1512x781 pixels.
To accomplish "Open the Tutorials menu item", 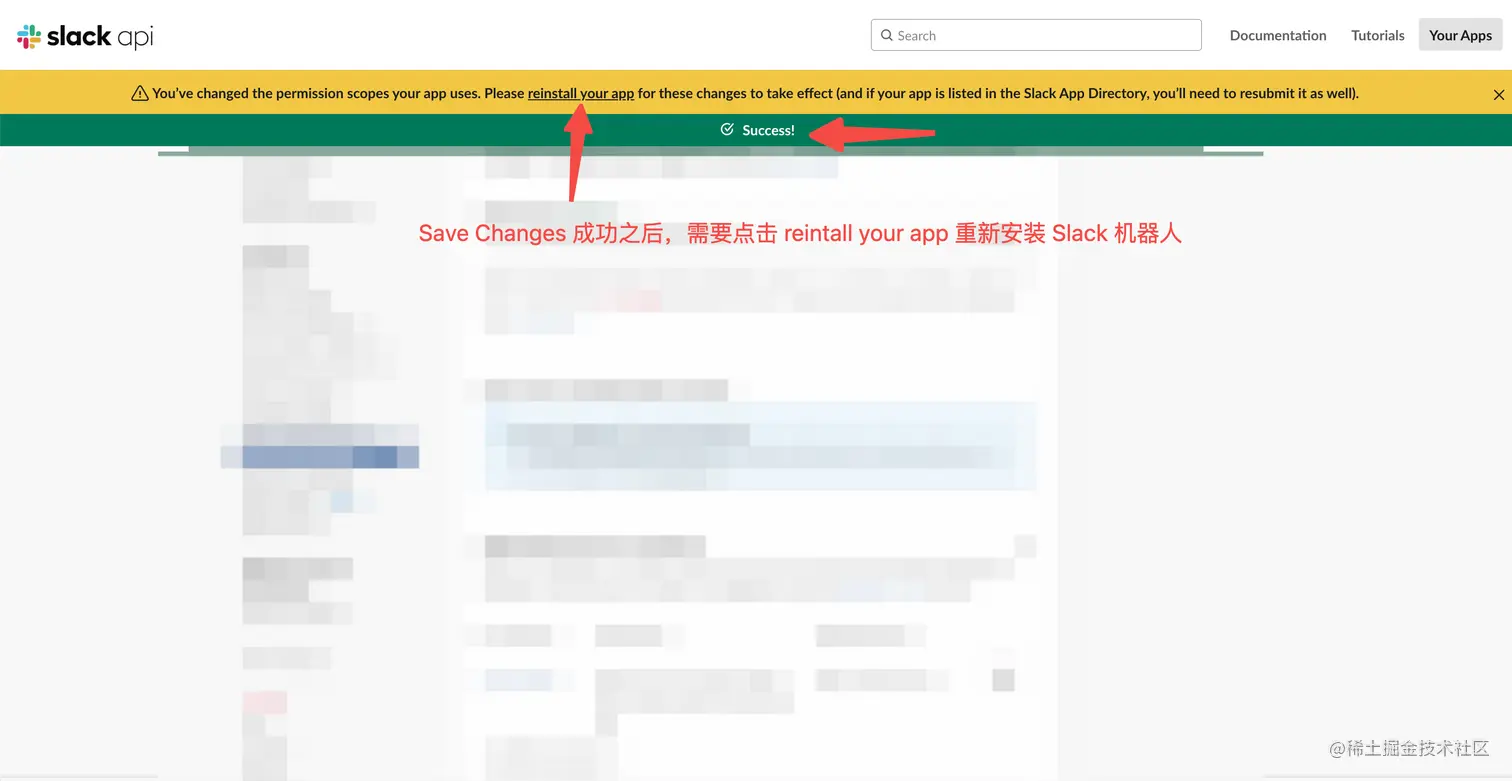I will click(1378, 35).
